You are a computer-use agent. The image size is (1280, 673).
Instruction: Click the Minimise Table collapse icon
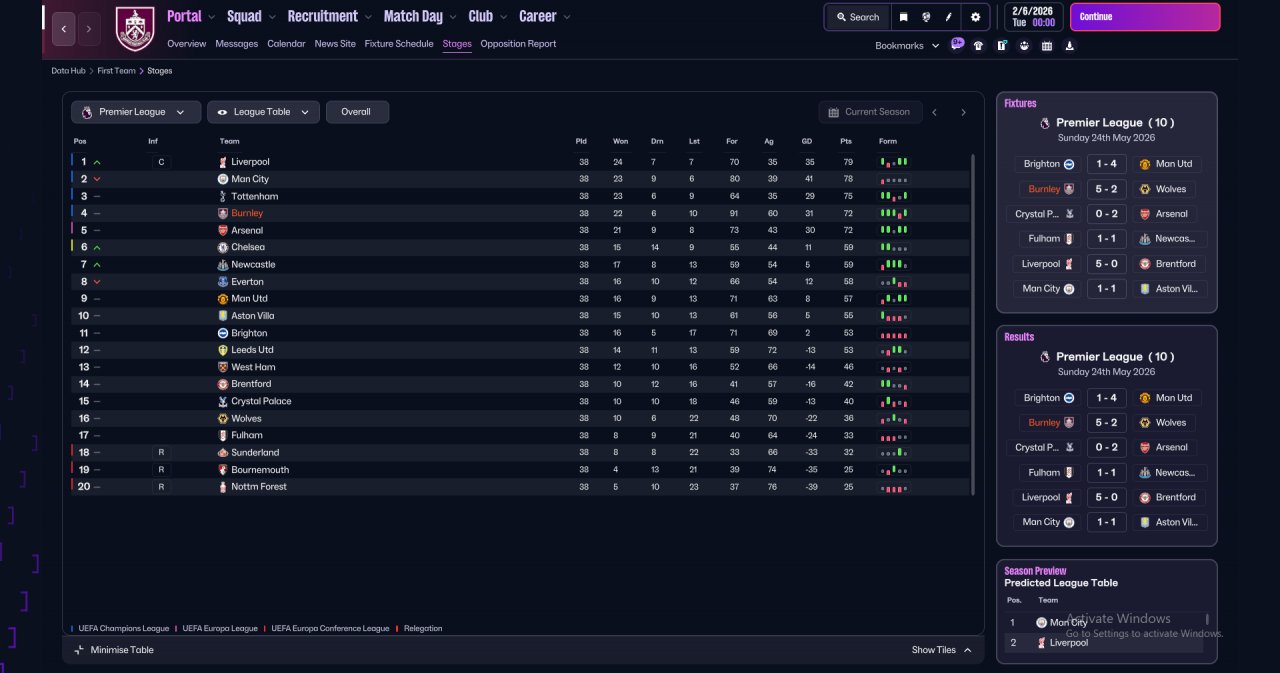click(x=79, y=650)
